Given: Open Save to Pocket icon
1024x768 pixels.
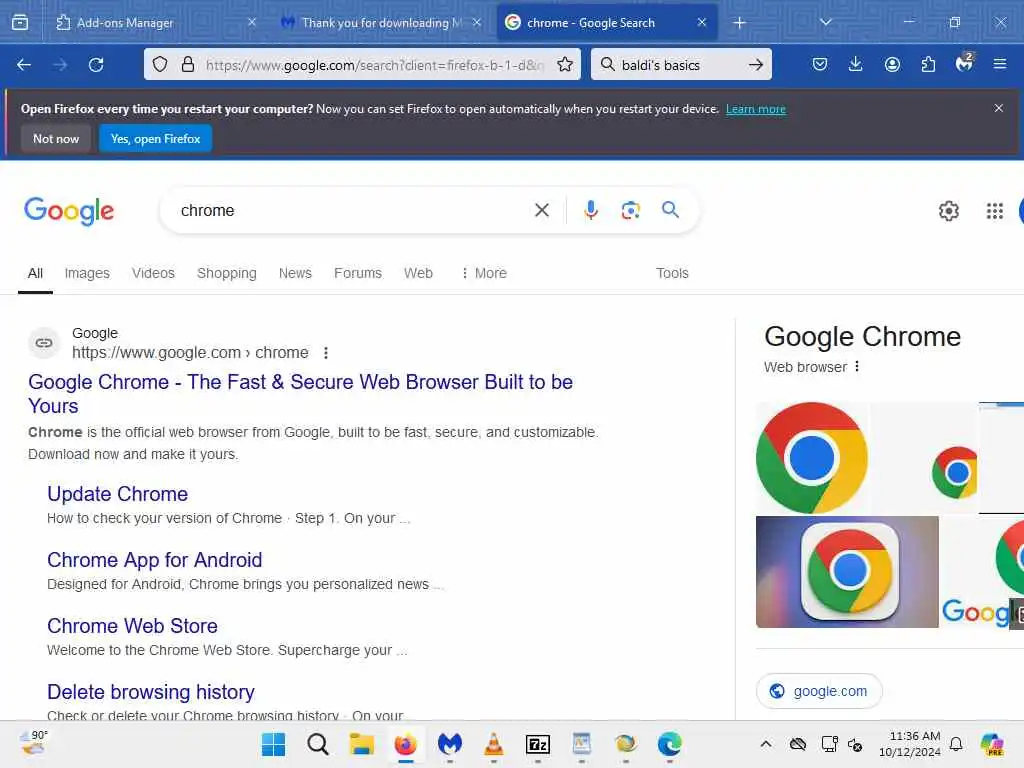Looking at the screenshot, I should pos(820,64).
